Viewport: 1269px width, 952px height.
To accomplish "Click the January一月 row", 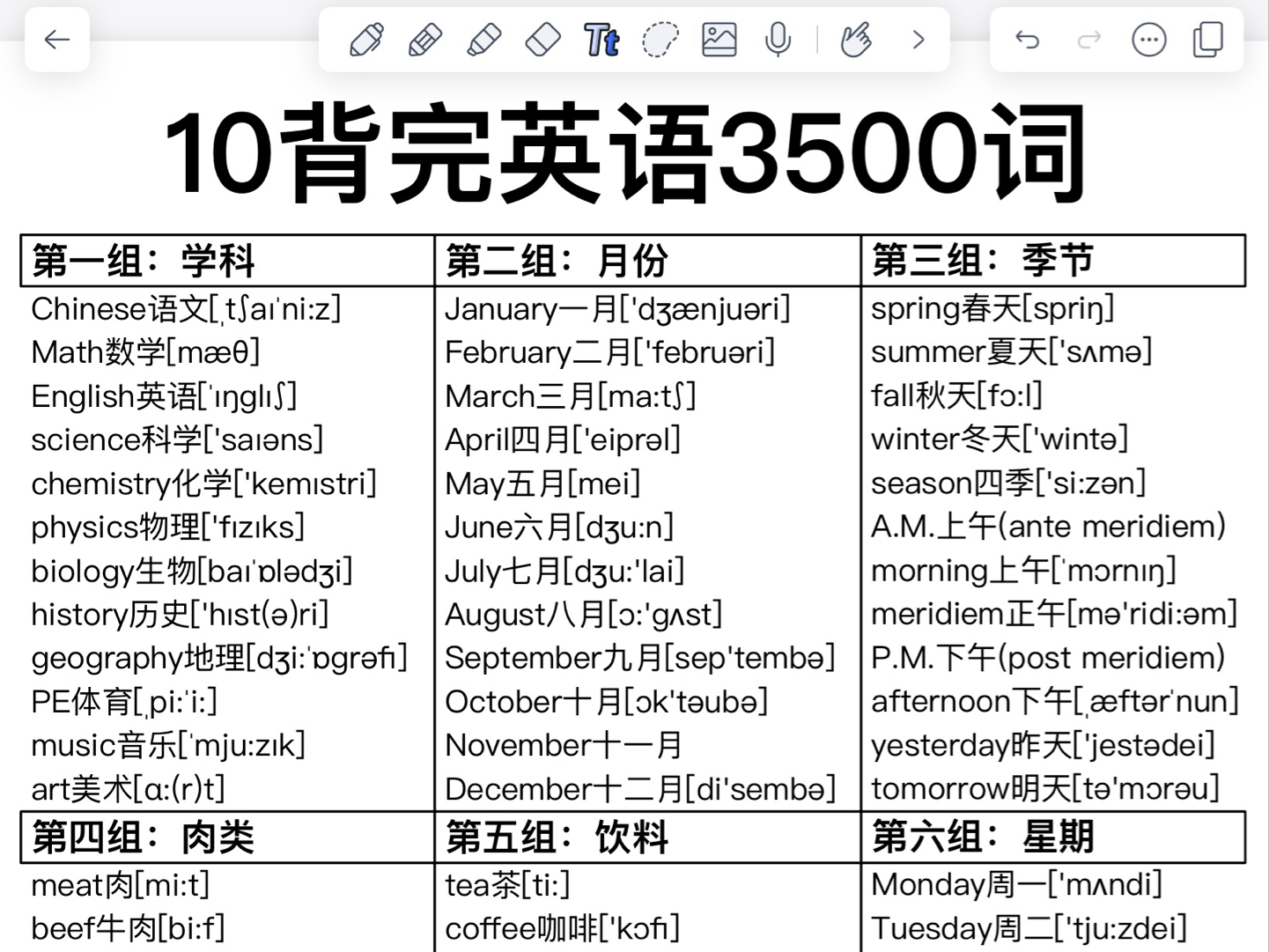I will coord(617,309).
